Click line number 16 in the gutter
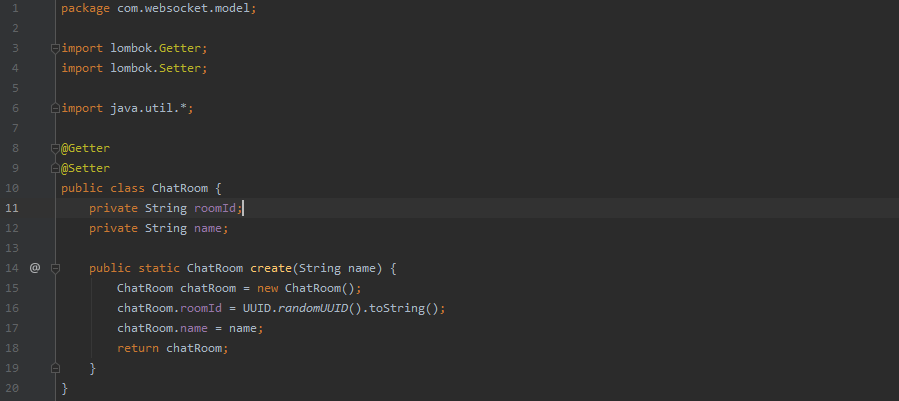899x401 pixels. coord(12,308)
